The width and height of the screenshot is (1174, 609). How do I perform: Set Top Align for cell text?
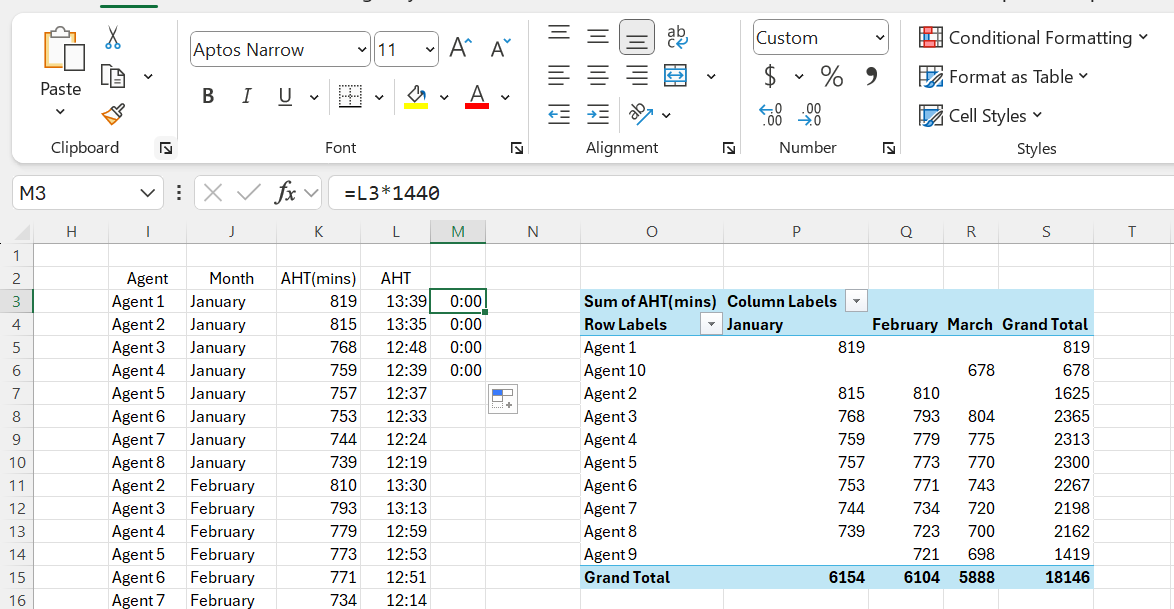(559, 35)
